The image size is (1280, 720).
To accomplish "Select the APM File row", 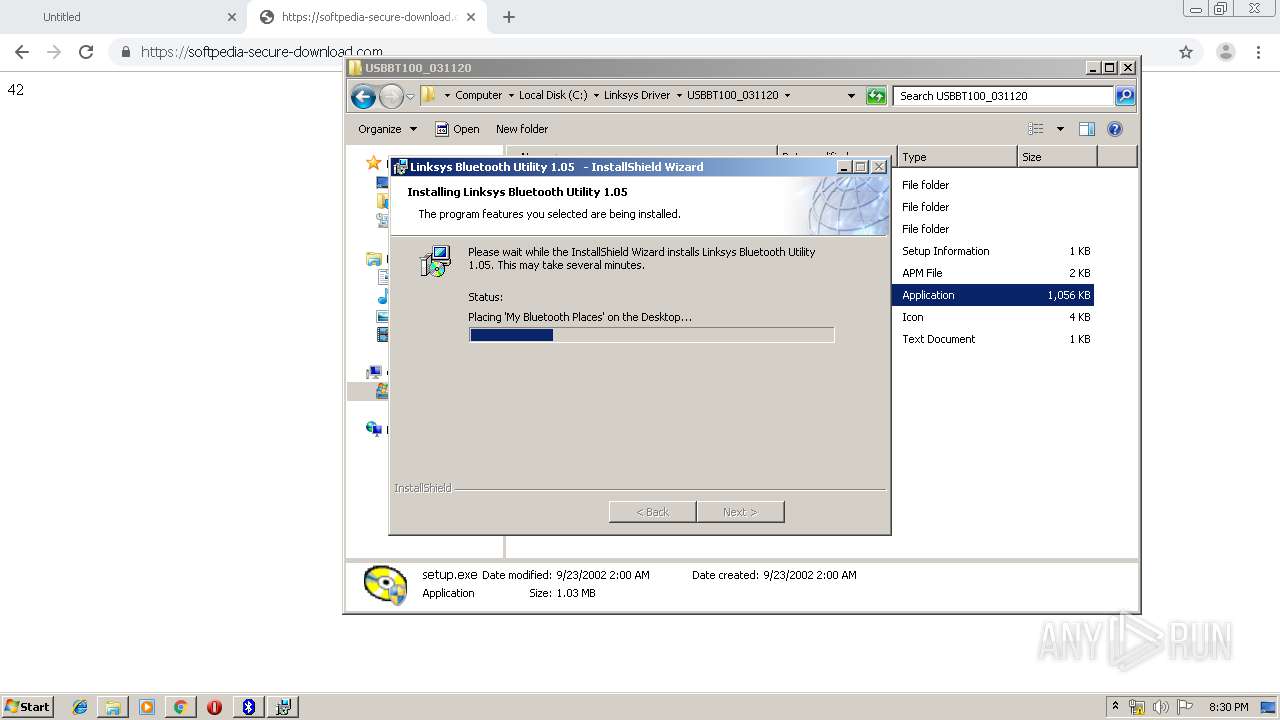I will (993, 273).
